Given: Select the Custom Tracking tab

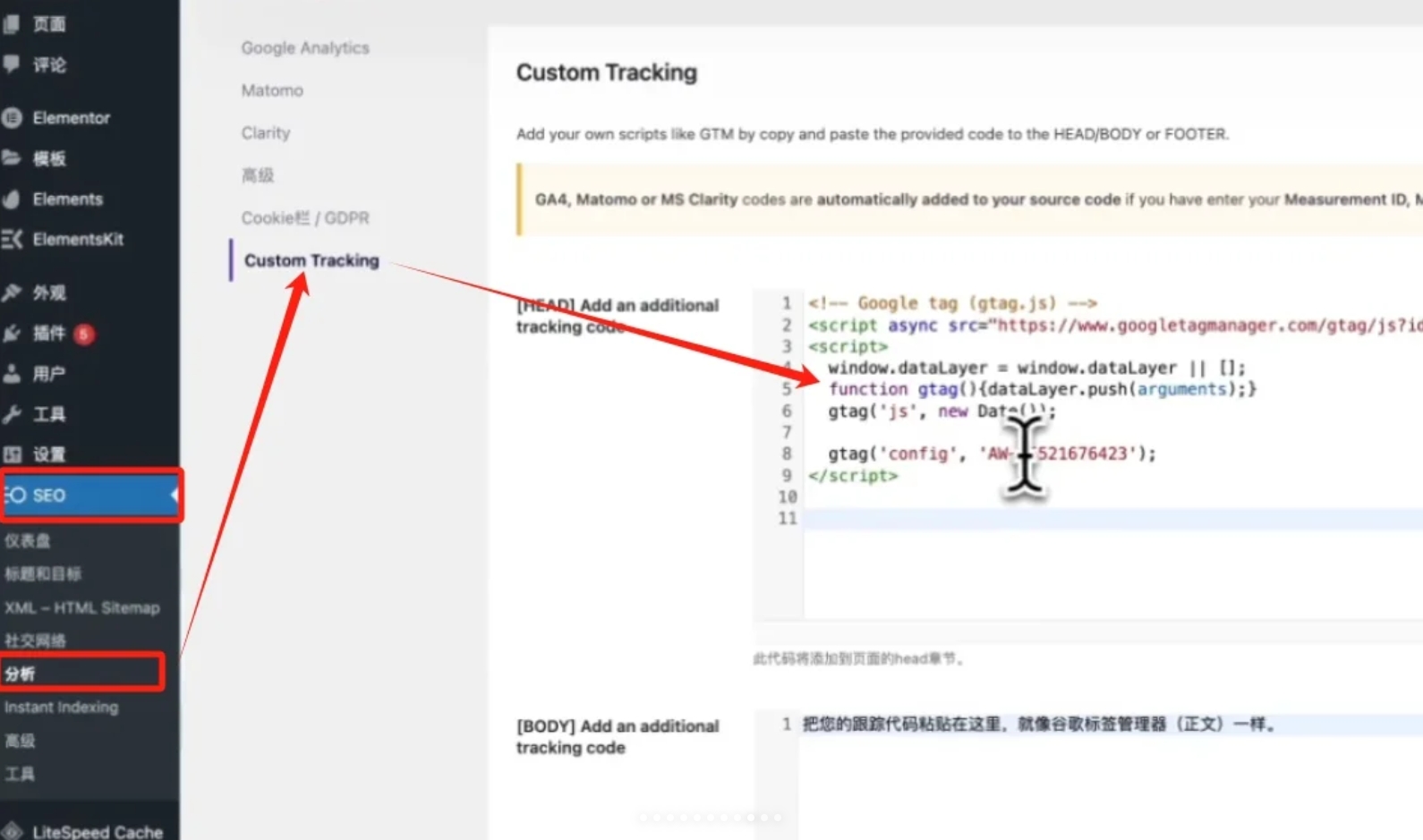Looking at the screenshot, I should 311,261.
